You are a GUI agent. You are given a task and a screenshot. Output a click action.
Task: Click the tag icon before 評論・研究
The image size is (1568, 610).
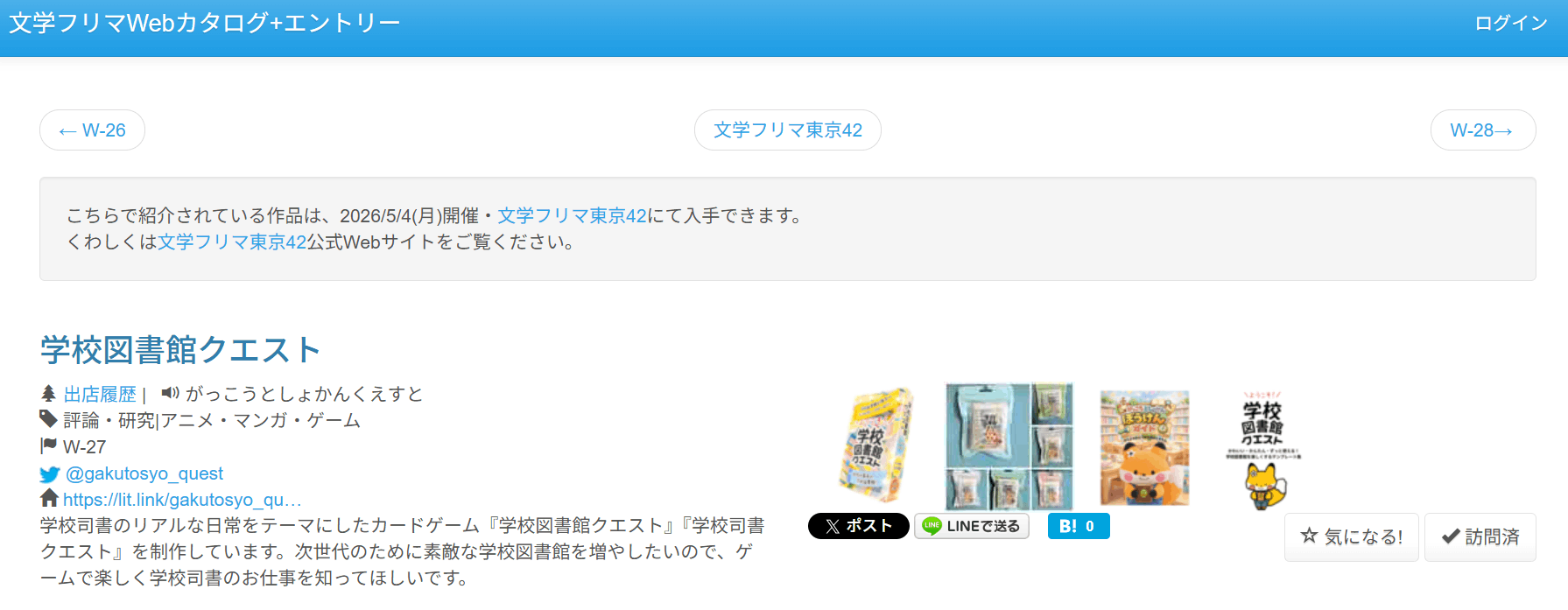[48, 419]
